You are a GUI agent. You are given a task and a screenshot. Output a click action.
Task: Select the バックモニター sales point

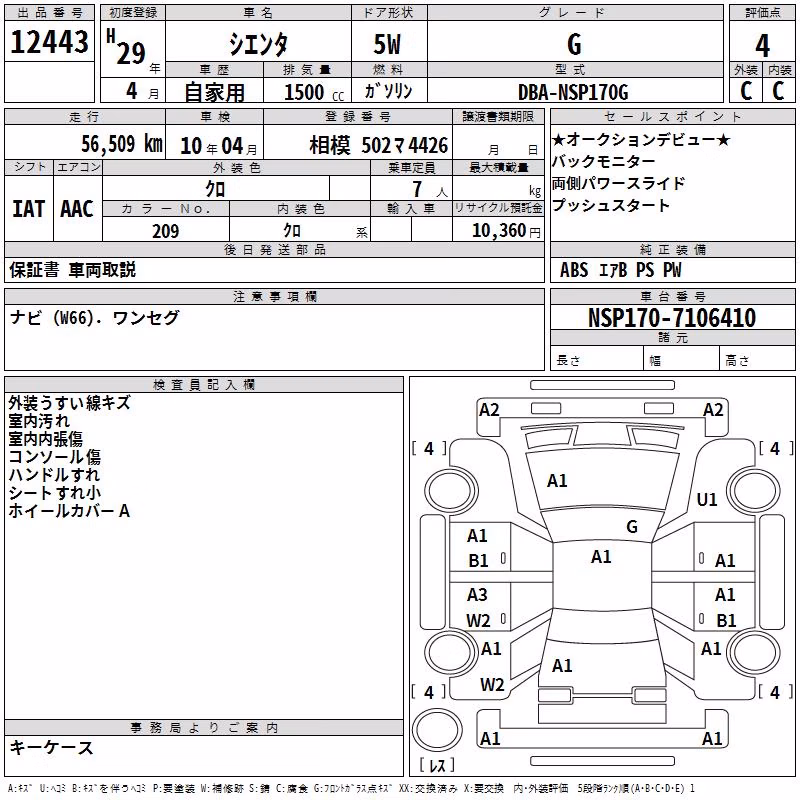pos(604,161)
